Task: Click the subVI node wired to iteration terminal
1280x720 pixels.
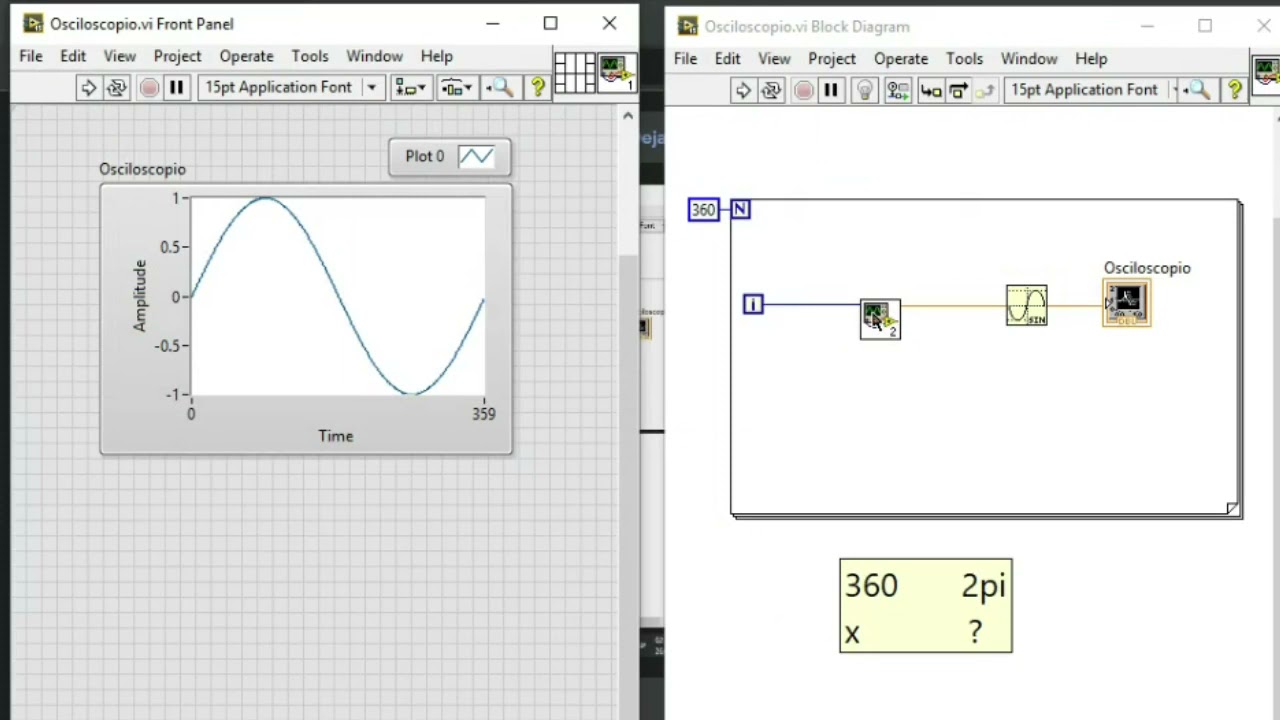Action: point(880,319)
